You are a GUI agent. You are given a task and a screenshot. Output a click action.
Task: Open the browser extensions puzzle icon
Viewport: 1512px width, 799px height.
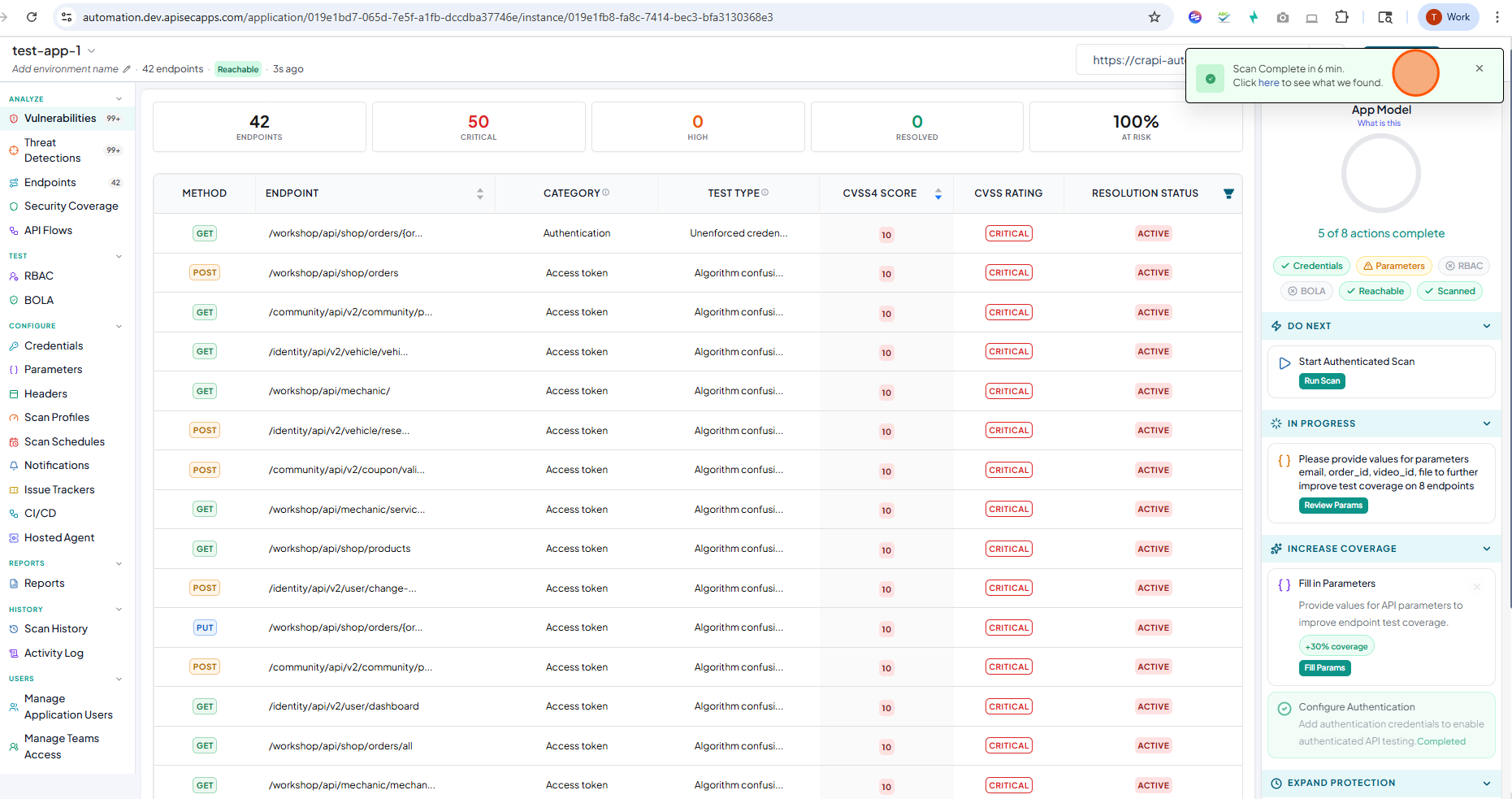[1341, 17]
